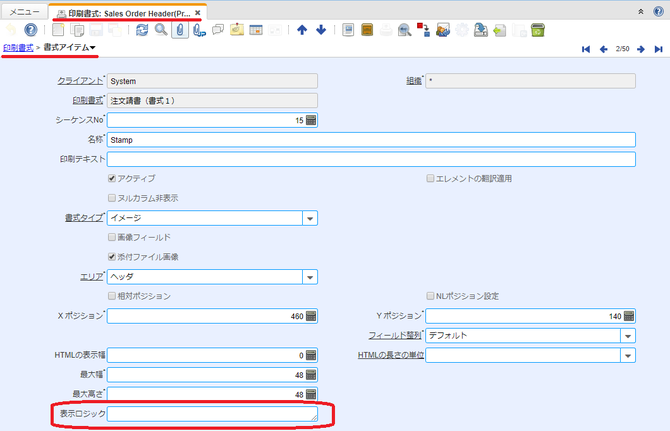
Task: Open the 書式タイプ dropdown arrow
Action: click(x=310, y=218)
